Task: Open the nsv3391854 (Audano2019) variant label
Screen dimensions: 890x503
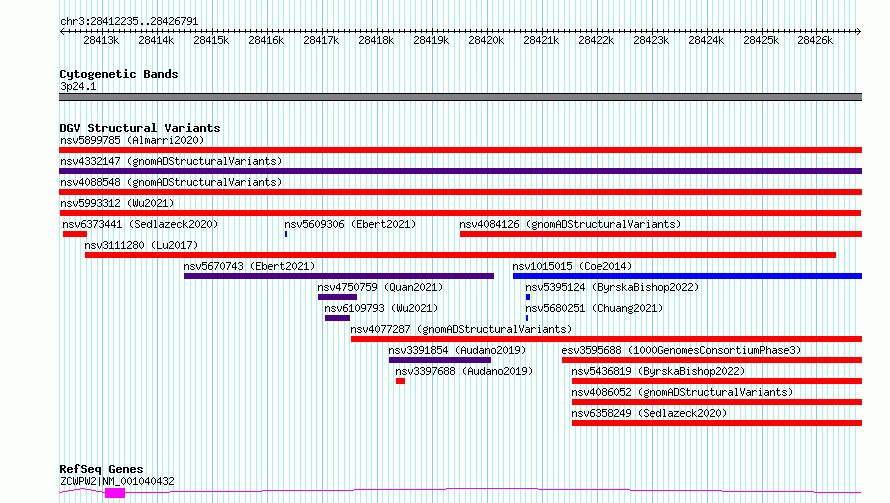Action: (457, 350)
